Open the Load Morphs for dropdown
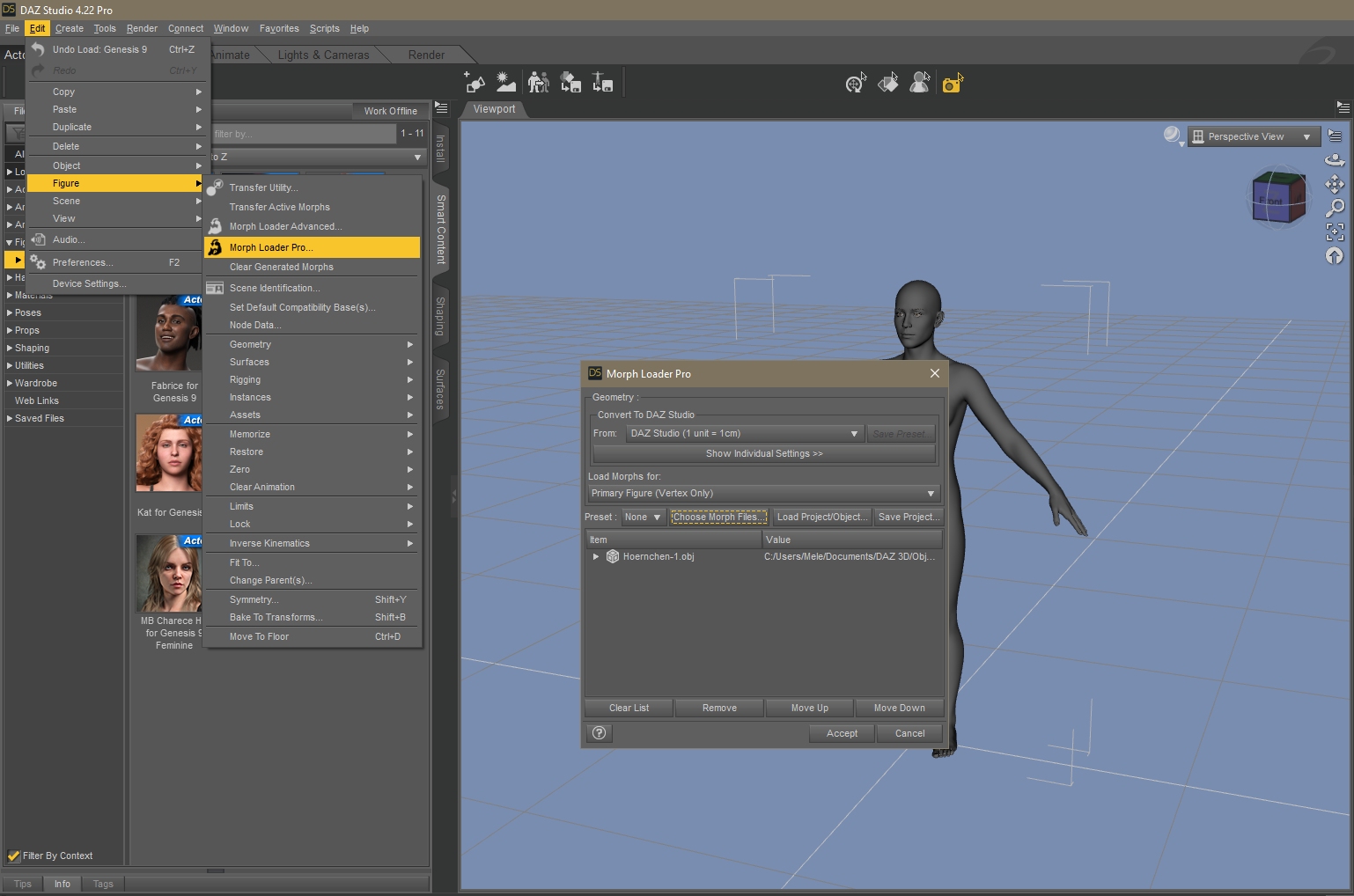 [763, 493]
